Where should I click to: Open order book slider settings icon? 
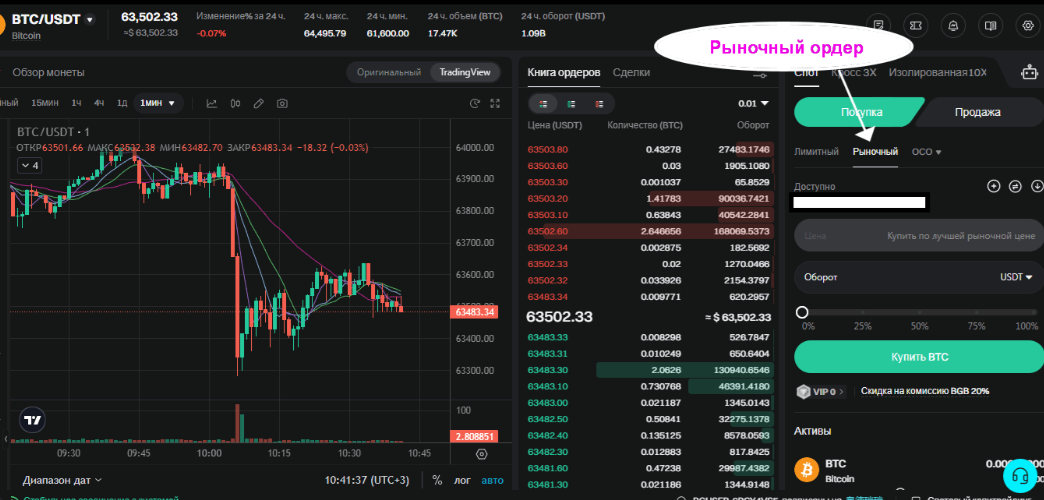pyautogui.click(x=760, y=76)
